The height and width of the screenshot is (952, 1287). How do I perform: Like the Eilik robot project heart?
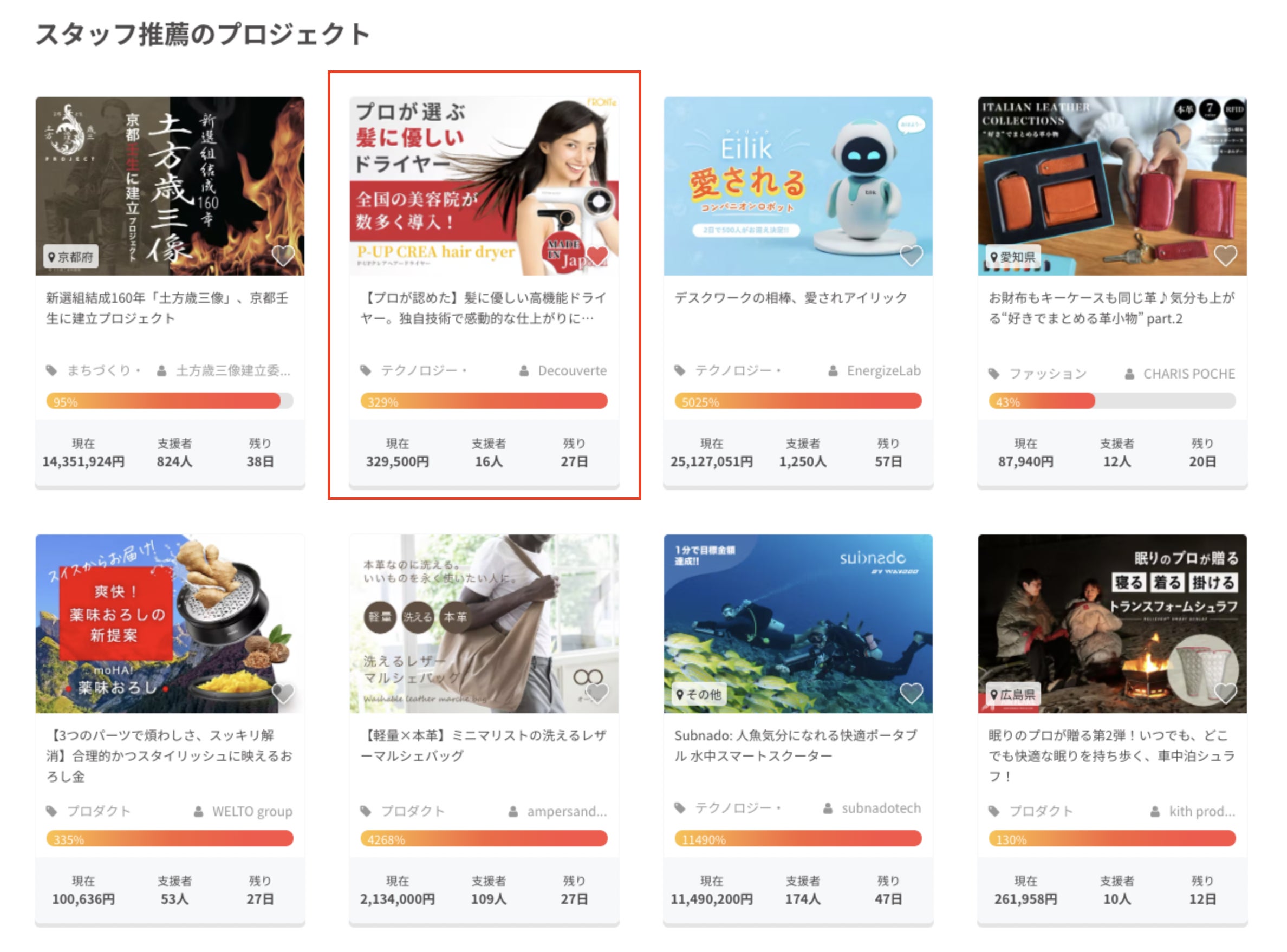coord(911,255)
